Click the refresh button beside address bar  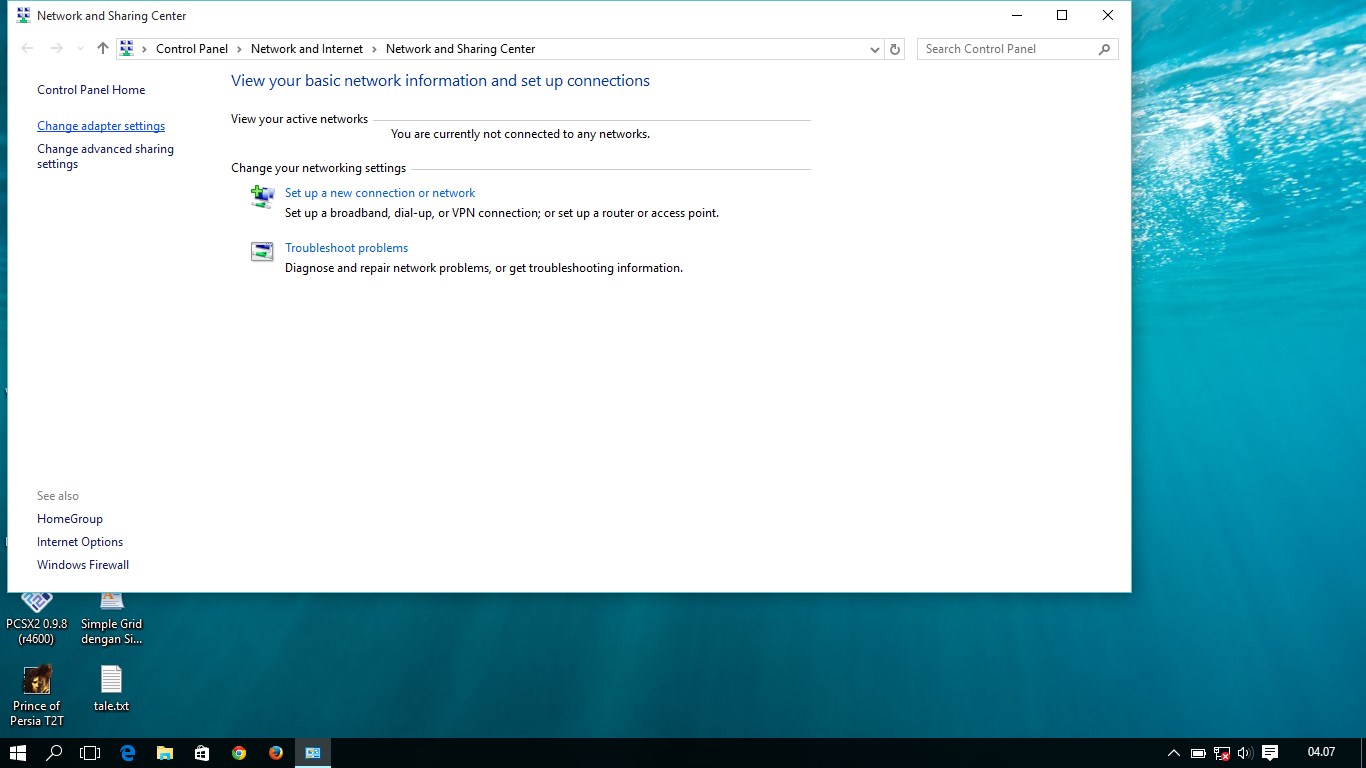pos(895,48)
